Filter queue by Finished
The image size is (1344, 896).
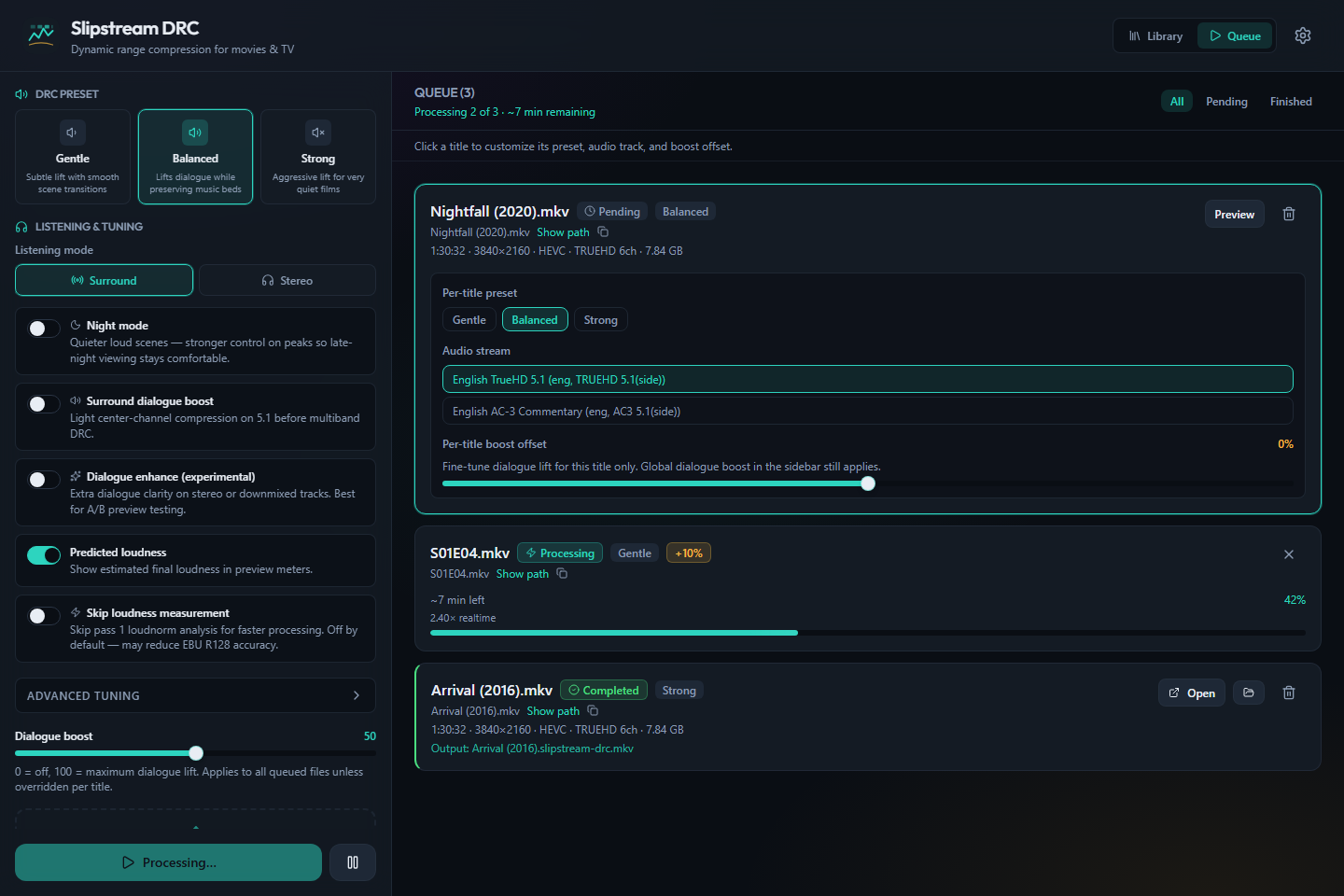1291,102
